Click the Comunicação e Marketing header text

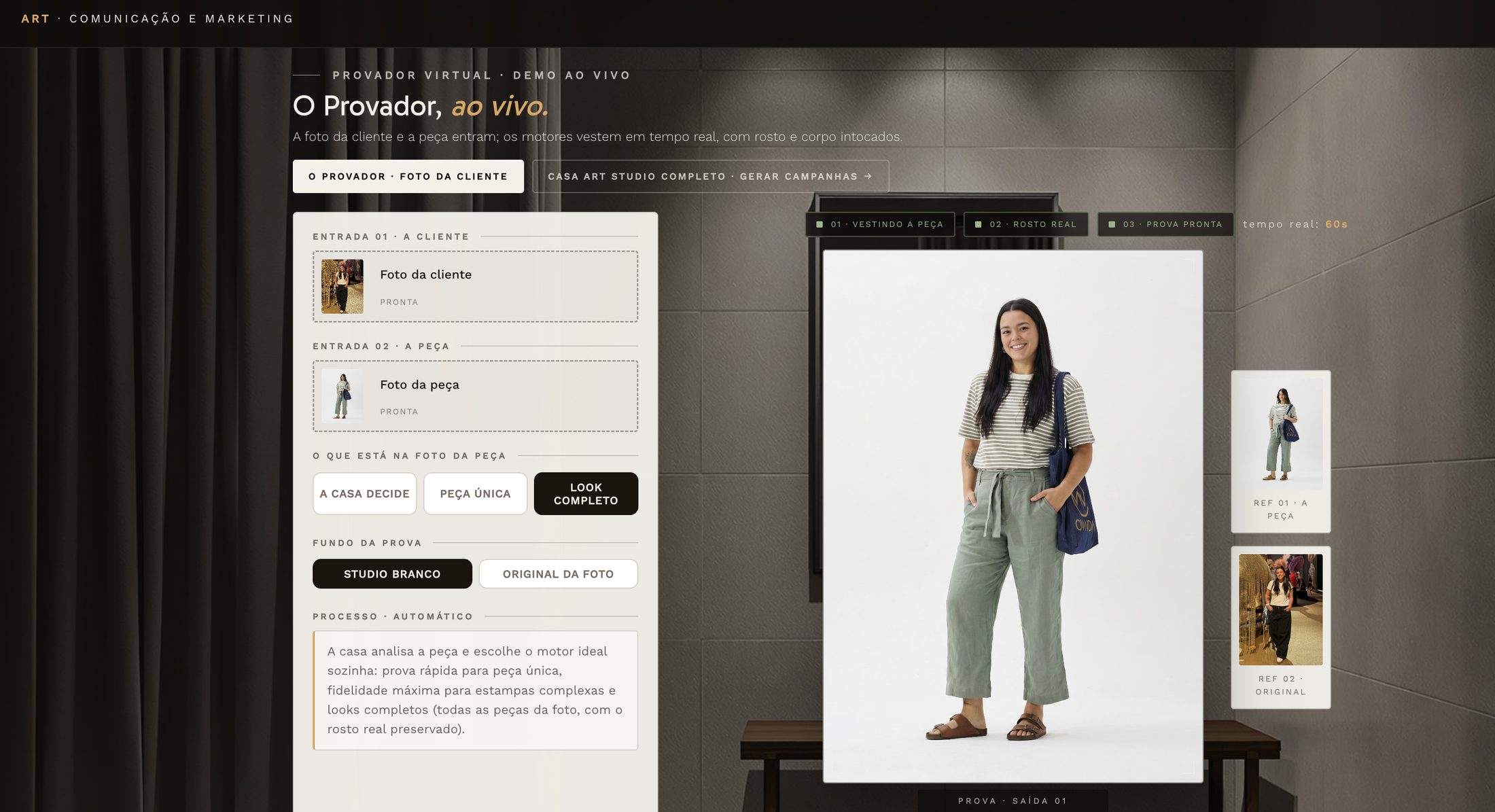181,19
